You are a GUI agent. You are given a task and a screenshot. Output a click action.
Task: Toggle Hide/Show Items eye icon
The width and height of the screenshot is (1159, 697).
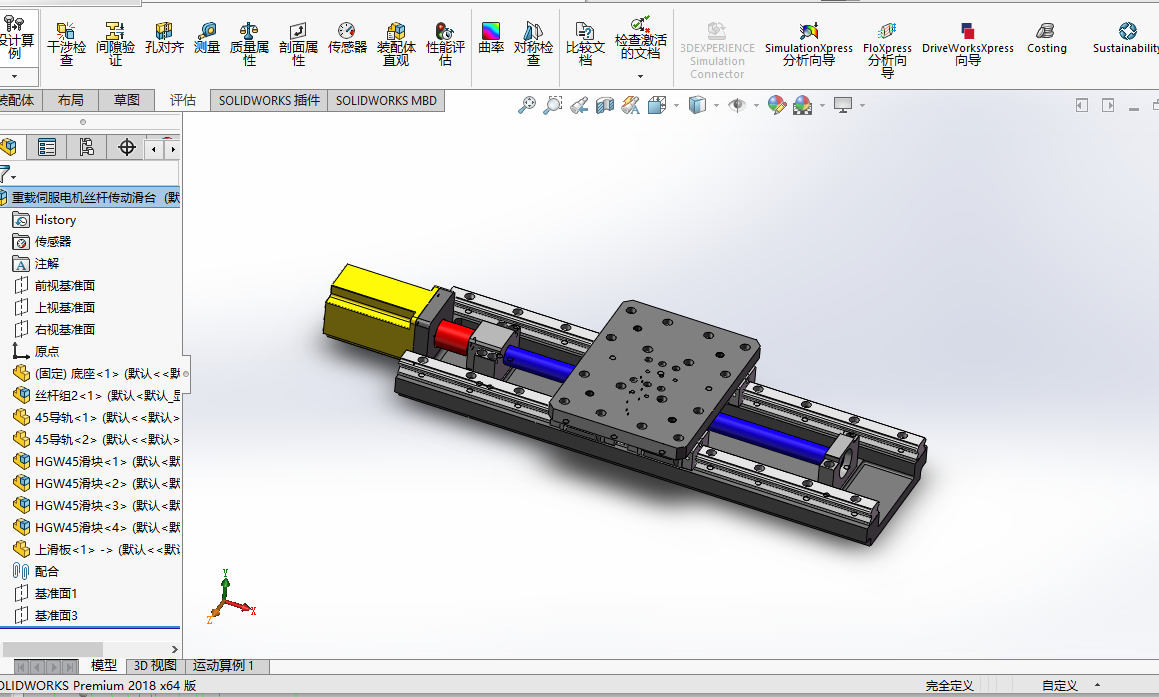click(737, 105)
